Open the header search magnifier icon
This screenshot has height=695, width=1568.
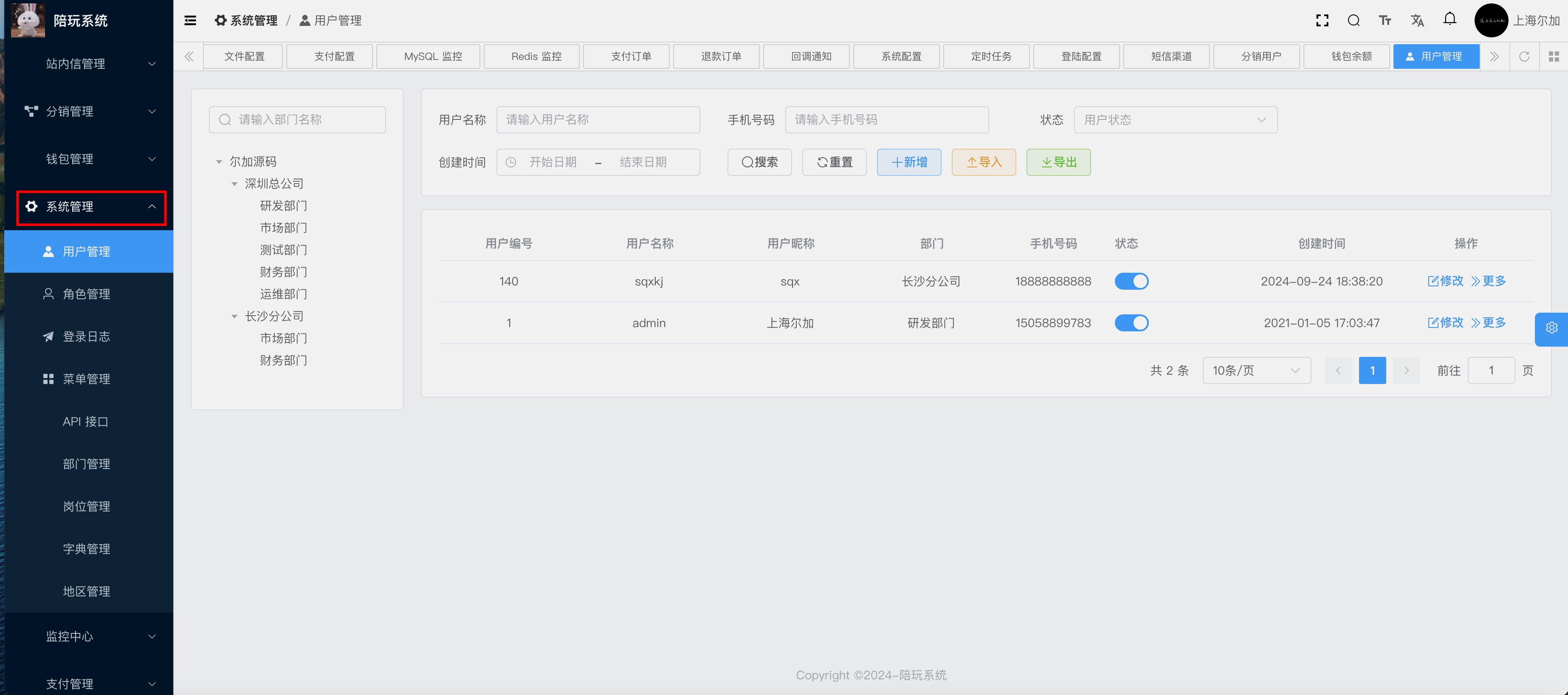(1353, 21)
